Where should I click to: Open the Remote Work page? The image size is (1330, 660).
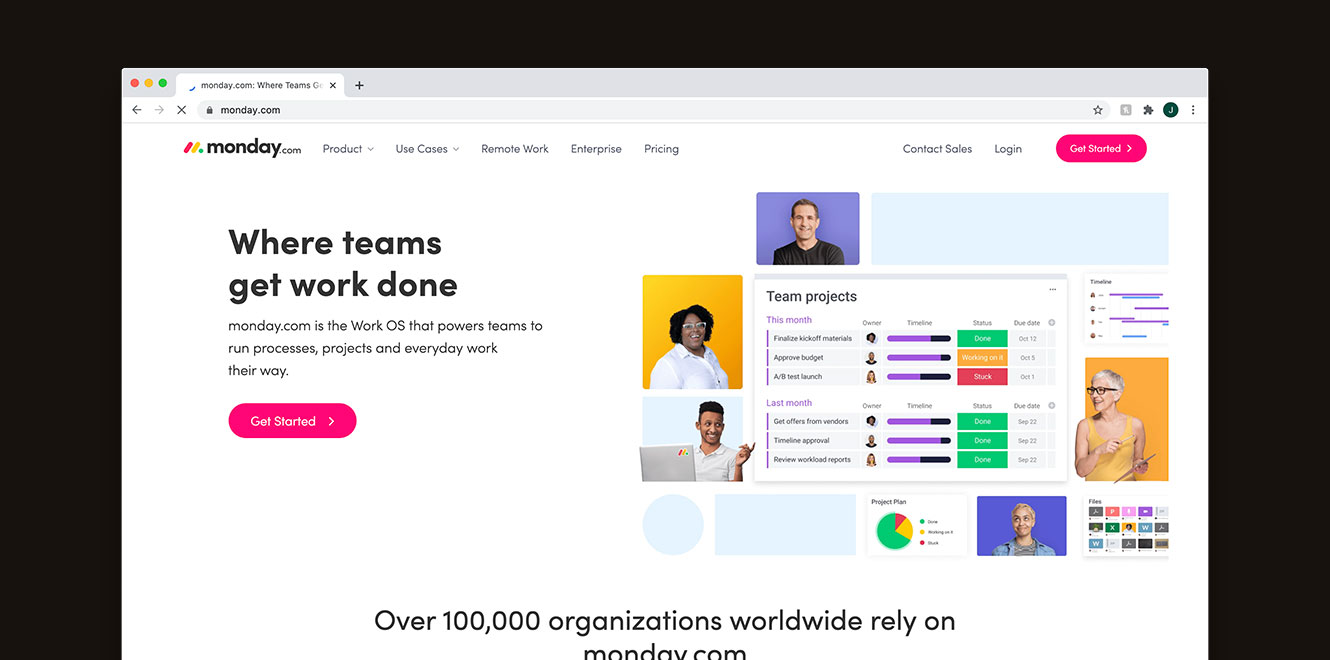pos(515,149)
